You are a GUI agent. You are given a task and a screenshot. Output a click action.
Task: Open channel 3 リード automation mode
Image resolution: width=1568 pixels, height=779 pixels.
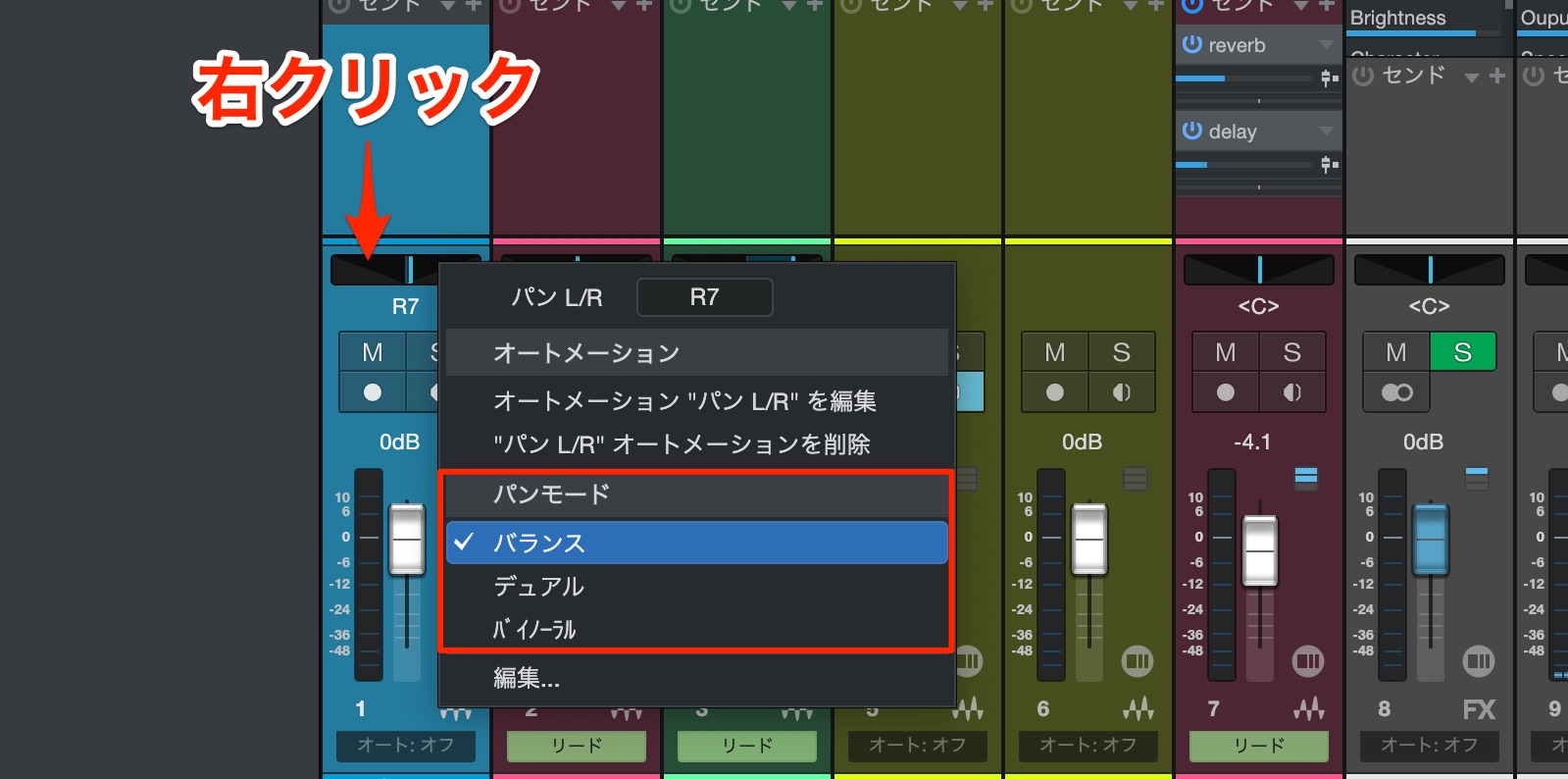coord(747,746)
